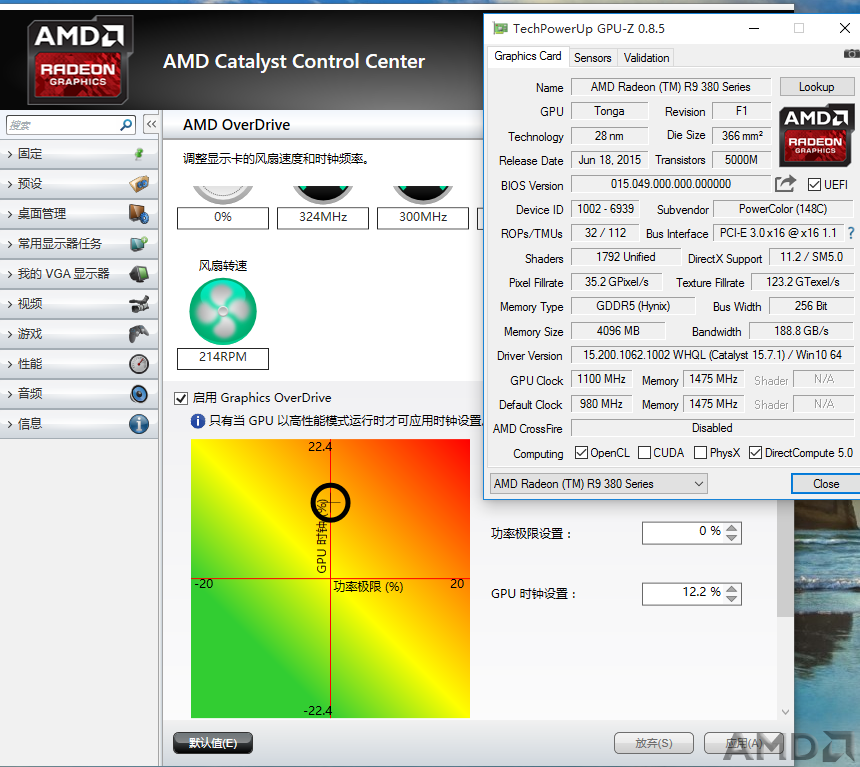Click the desktop management icon beside 桌面管理
The image size is (860, 767).
coord(139,213)
